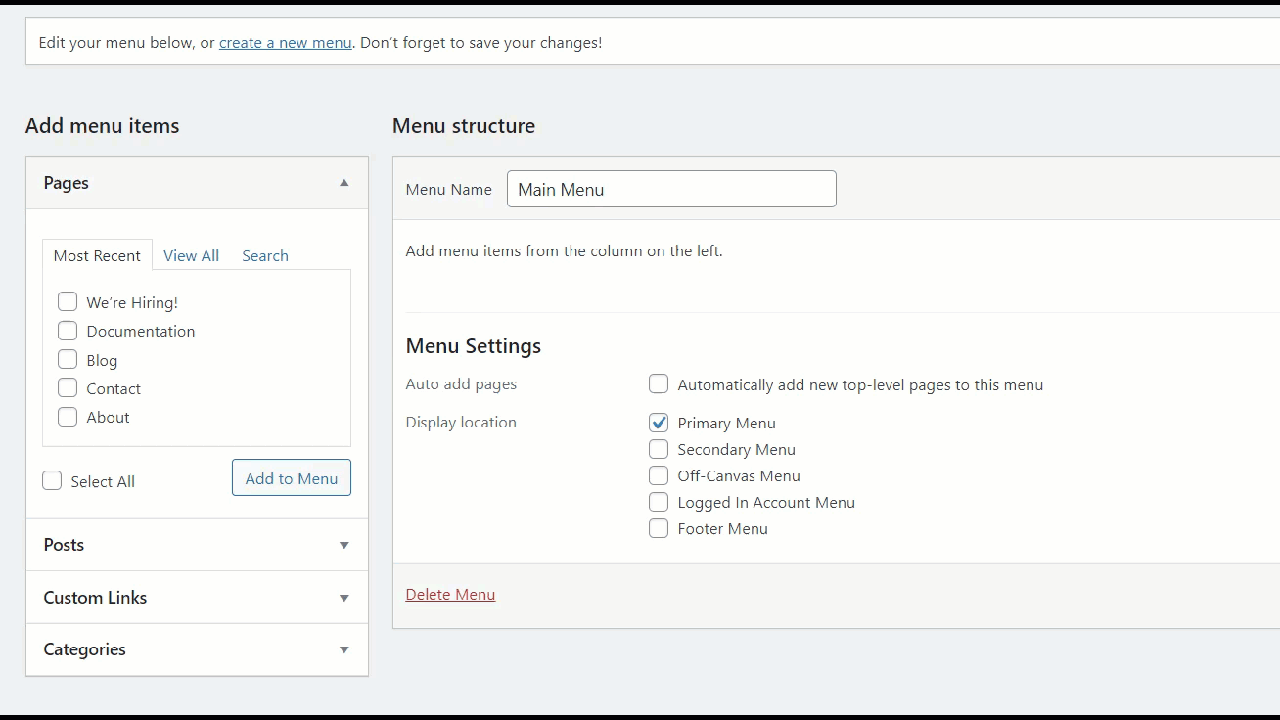The image size is (1280, 720).
Task: Click the Categories panel heading
Action: 84,650
